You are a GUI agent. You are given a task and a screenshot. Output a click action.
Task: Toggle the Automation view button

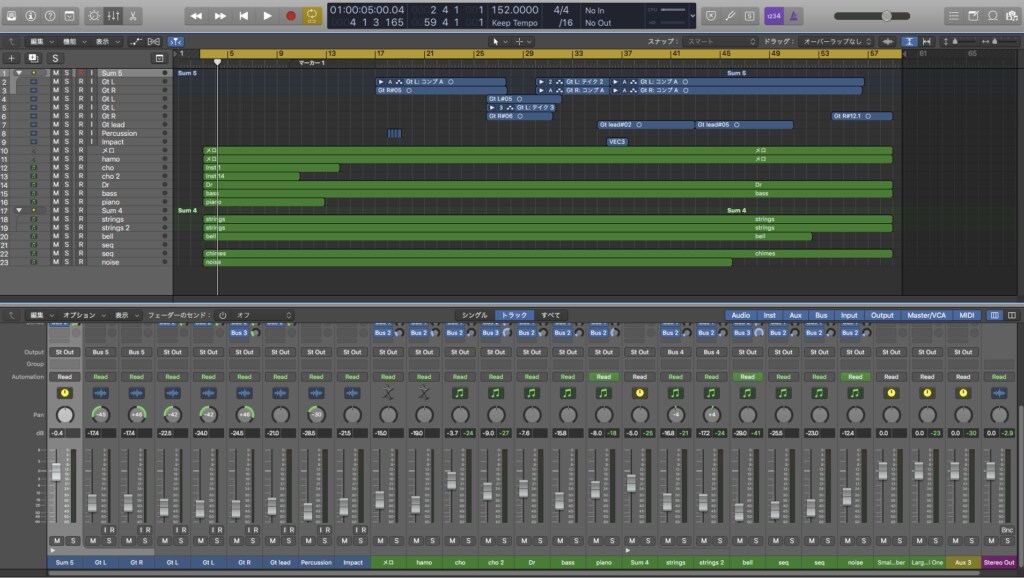pyautogui.click(x=135, y=41)
